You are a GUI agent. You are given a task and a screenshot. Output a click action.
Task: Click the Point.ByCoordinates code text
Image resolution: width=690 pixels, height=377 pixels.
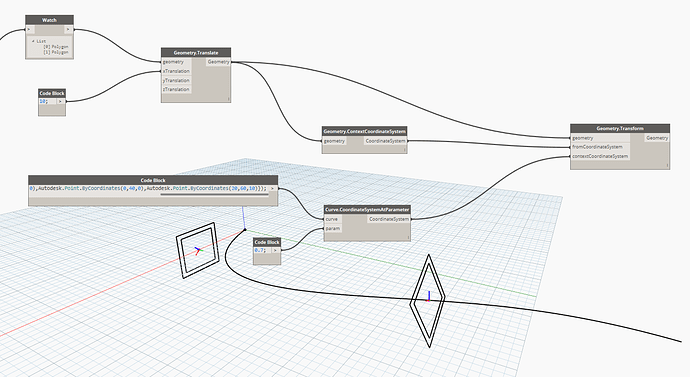[x=148, y=188]
